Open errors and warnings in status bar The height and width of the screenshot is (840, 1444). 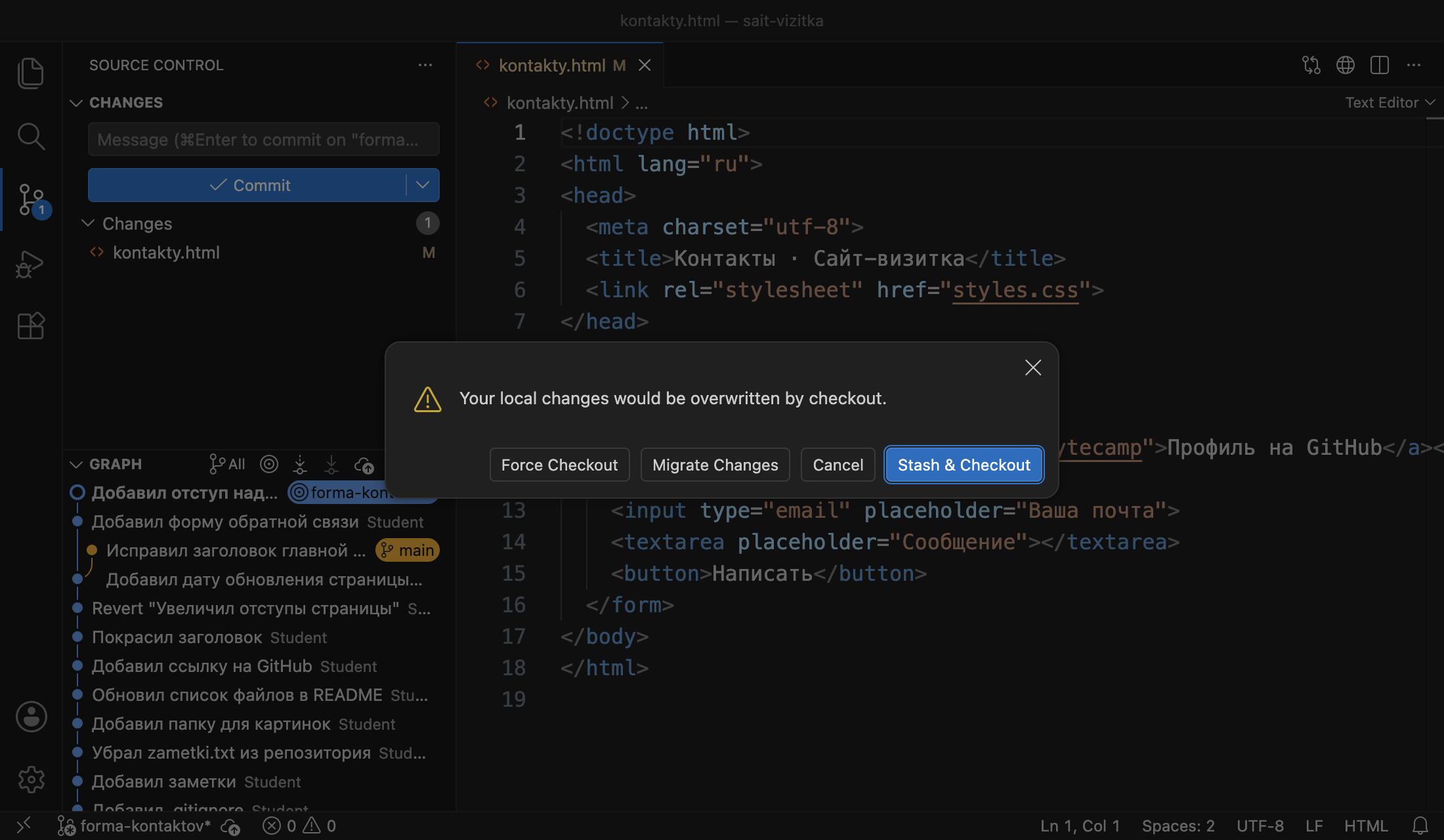299,826
